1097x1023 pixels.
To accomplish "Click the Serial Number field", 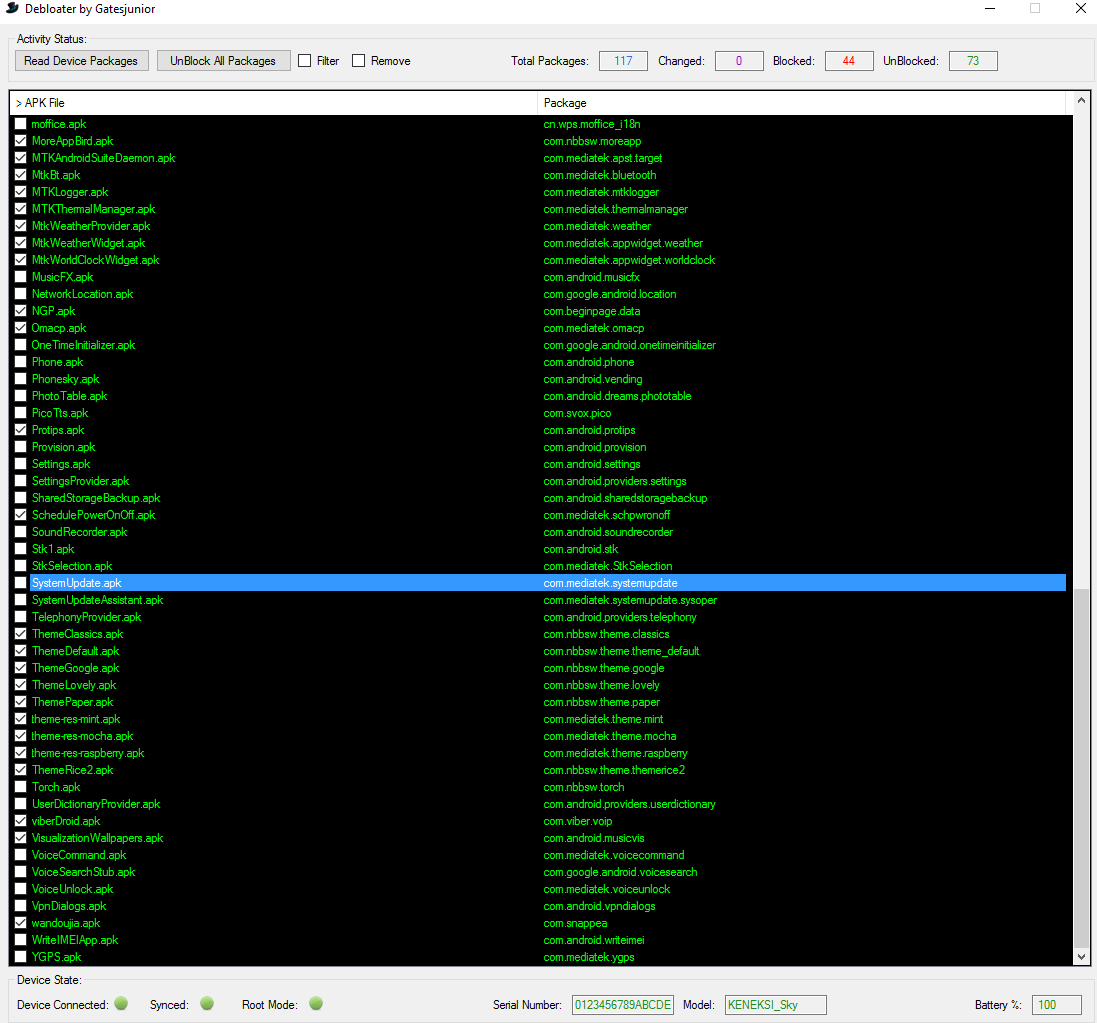I will tap(623, 1005).
